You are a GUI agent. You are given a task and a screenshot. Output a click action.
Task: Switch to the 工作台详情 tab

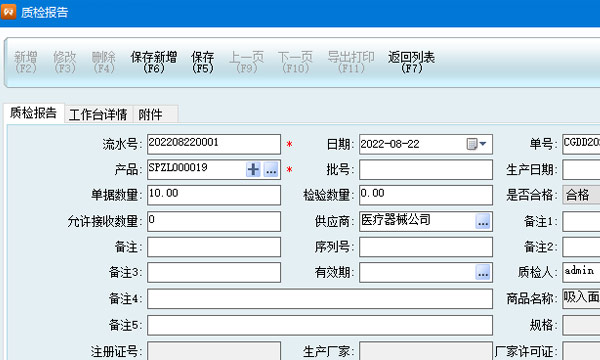click(98, 114)
